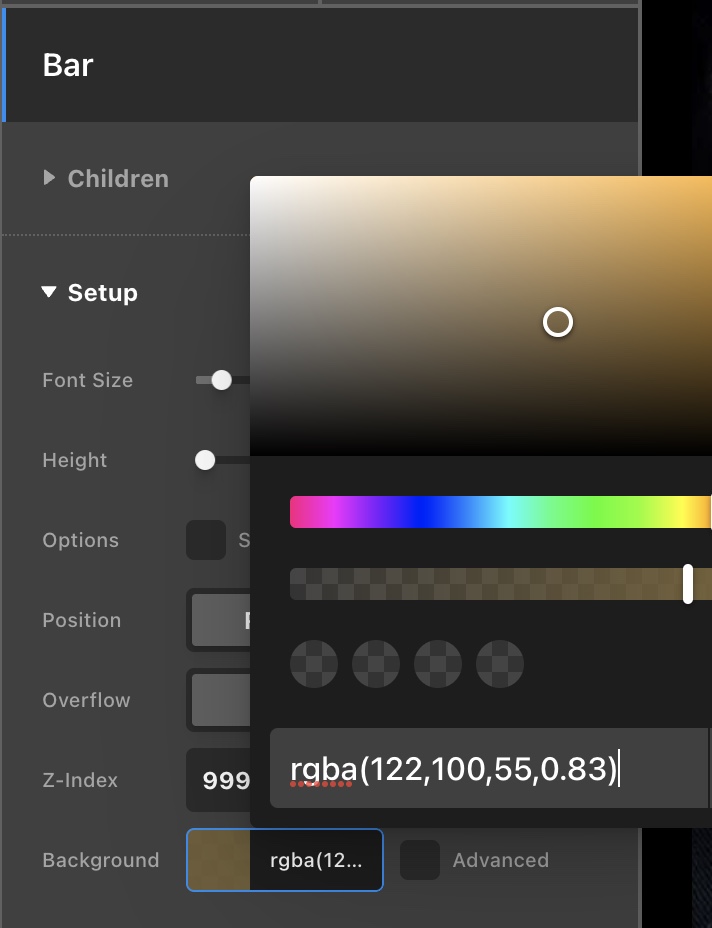Pick blue on the hue rainbow bar
Viewport: 712px width, 928px height.
coord(430,512)
